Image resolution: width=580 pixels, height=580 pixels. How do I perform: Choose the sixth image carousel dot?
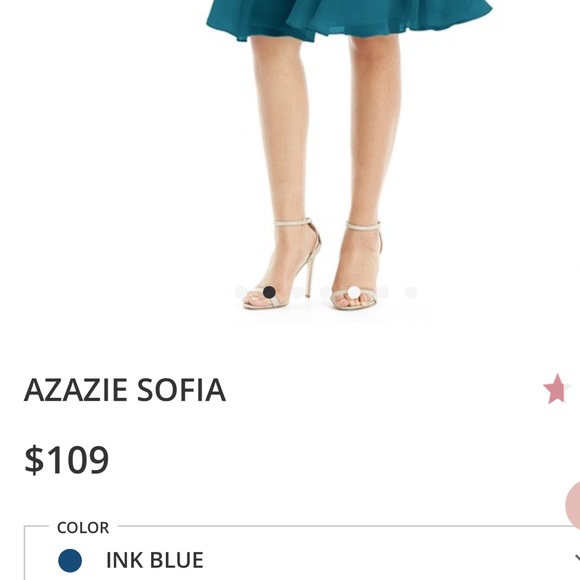(x=382, y=292)
